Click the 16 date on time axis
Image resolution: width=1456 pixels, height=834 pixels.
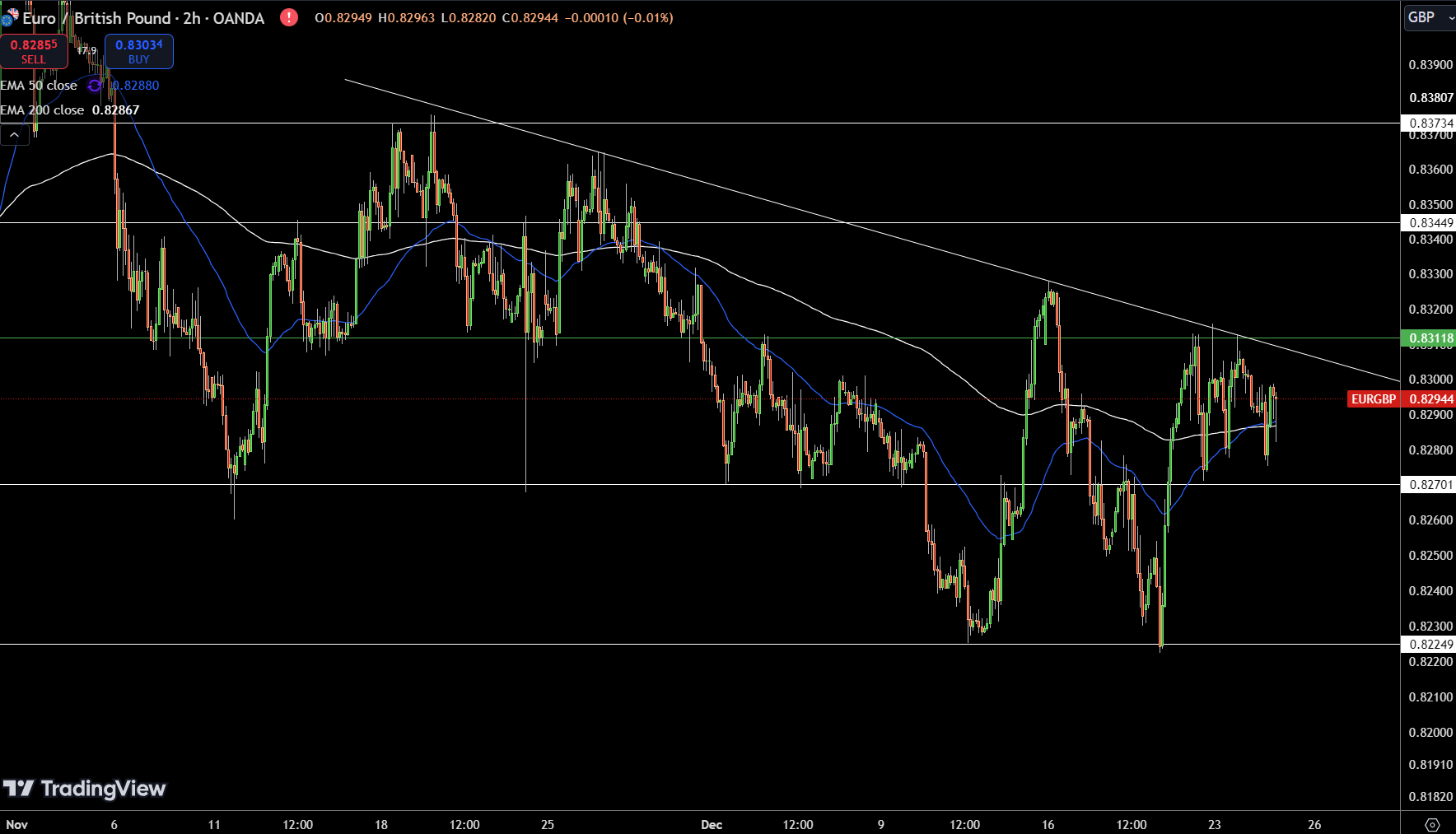(1048, 825)
